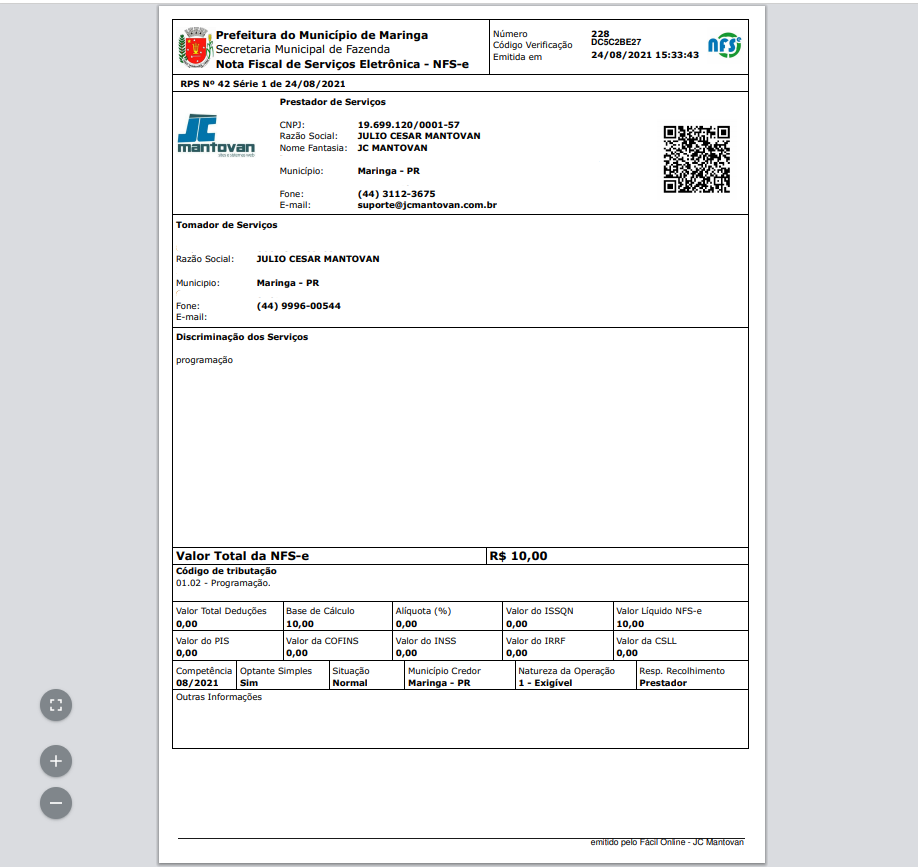Click the Maringá municipal coat of arms
918x867 pixels.
[194, 47]
